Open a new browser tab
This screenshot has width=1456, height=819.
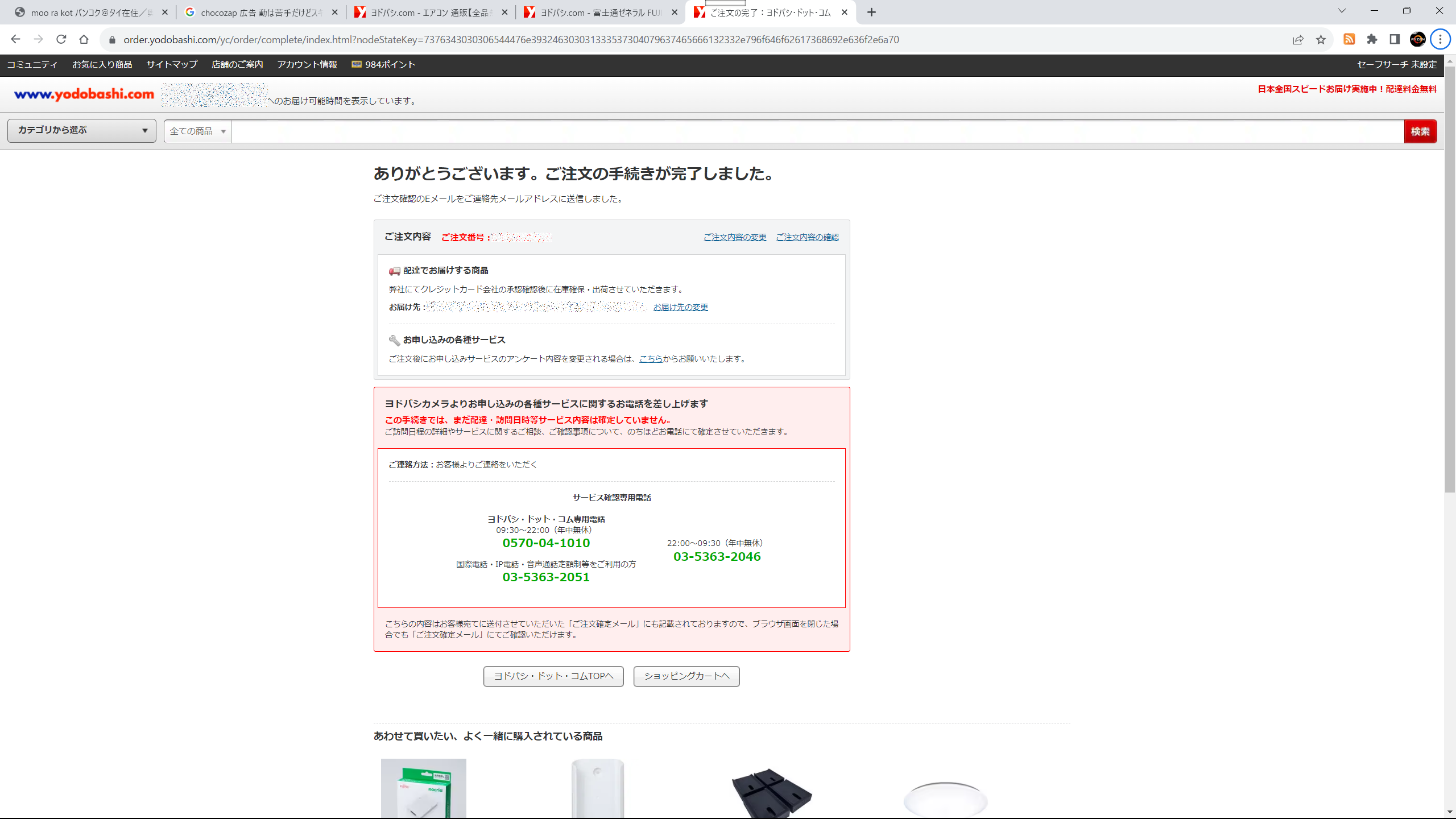[871, 12]
